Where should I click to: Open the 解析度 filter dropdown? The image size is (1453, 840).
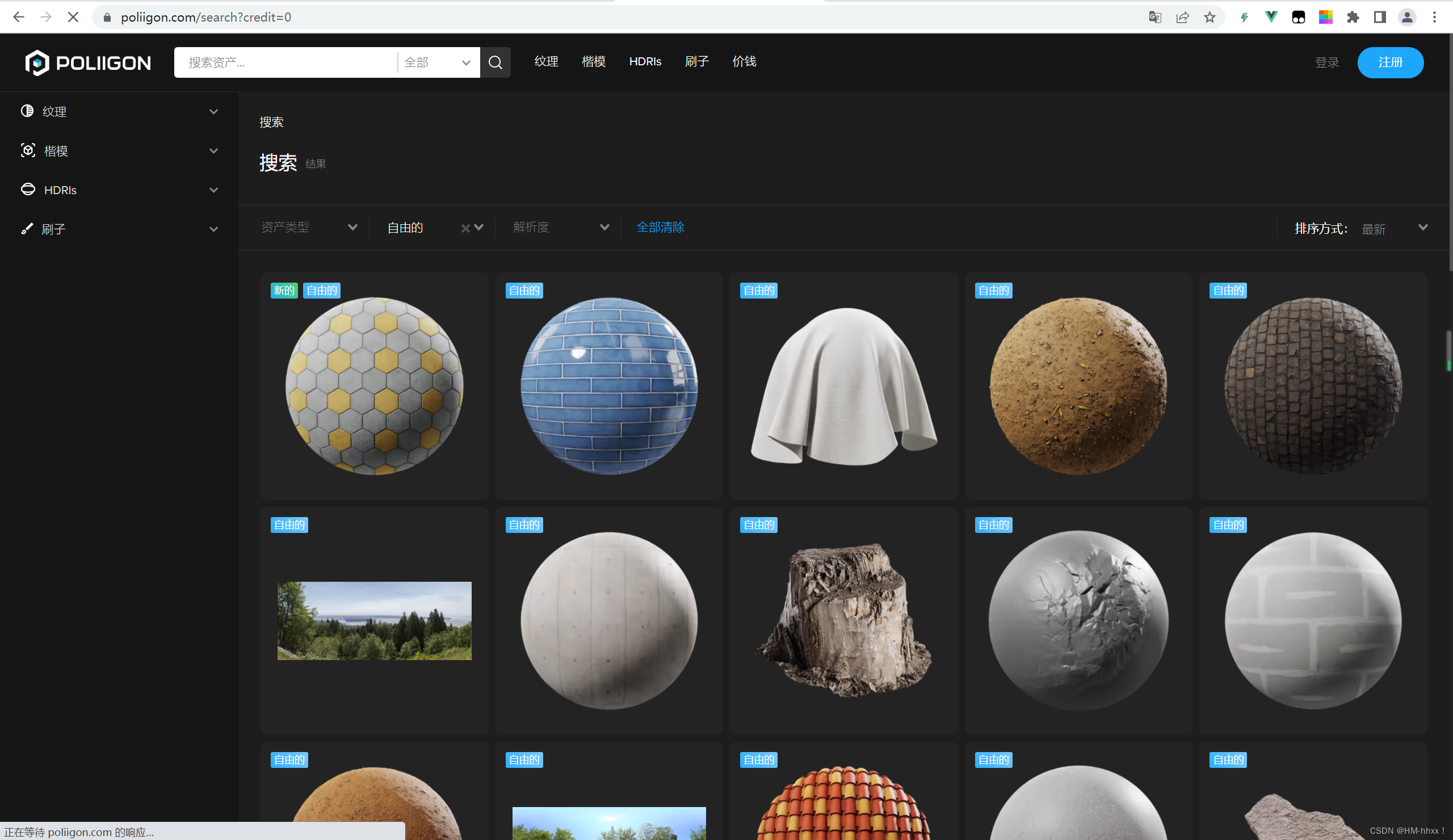pyautogui.click(x=560, y=227)
